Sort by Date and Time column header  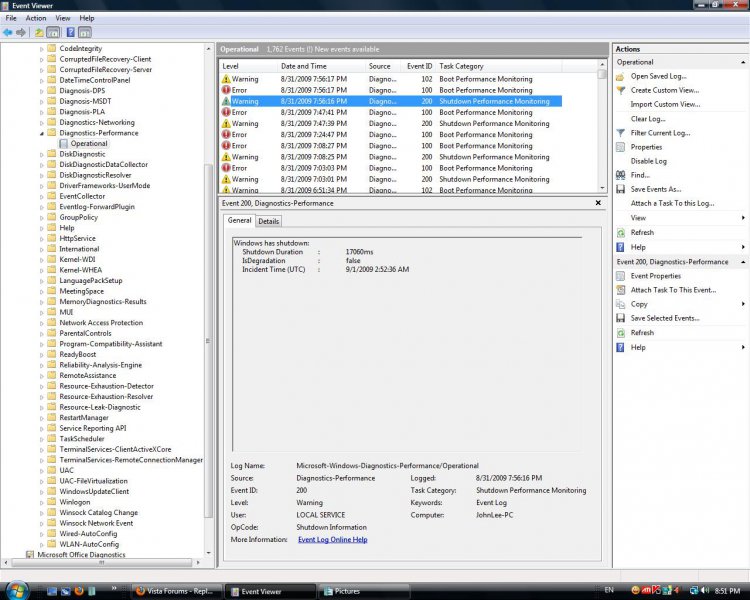coord(321,66)
